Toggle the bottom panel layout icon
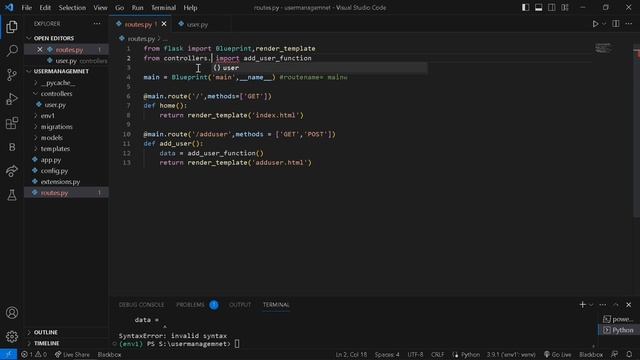Viewport: 640px width, 360px height. 539,7
